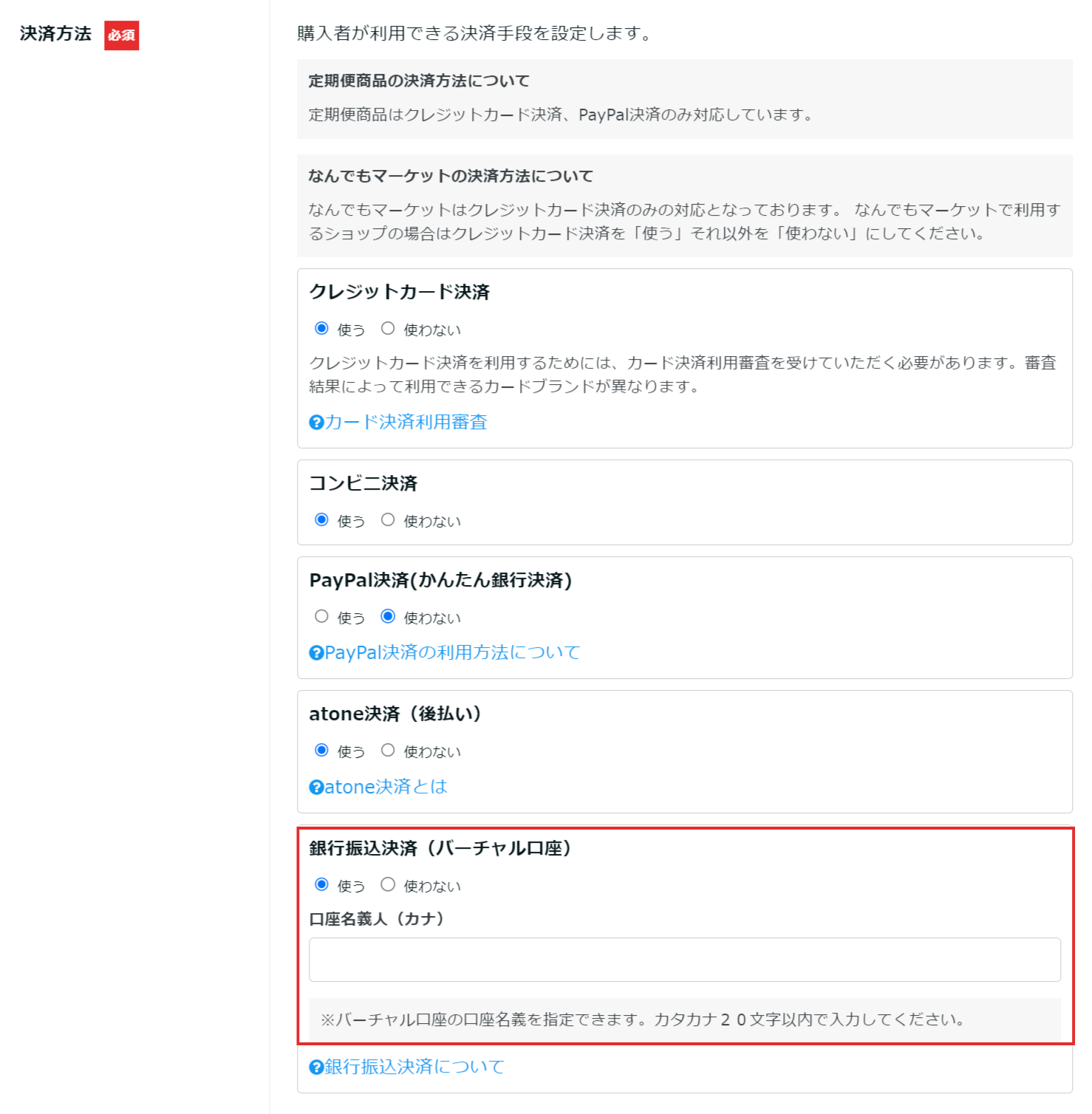1092x1114 pixels.
Task: Select 使う for クレジットカード決済
Action: tap(321, 329)
